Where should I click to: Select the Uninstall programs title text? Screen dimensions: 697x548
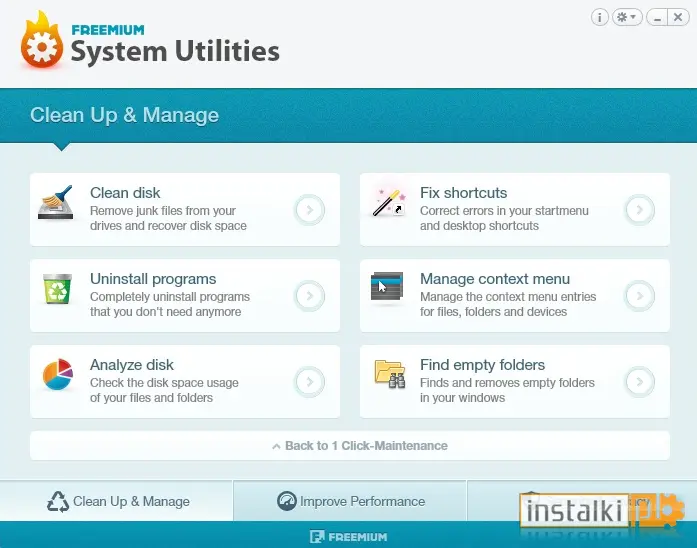(153, 279)
